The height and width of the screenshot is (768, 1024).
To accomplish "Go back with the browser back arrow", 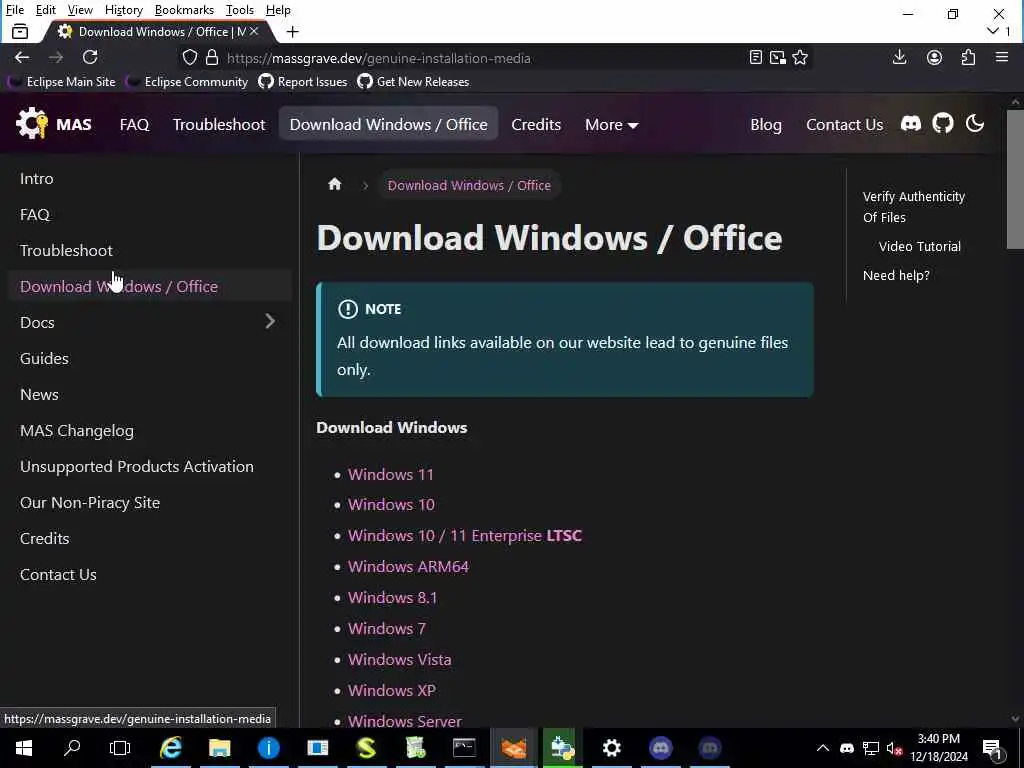I will (22, 57).
